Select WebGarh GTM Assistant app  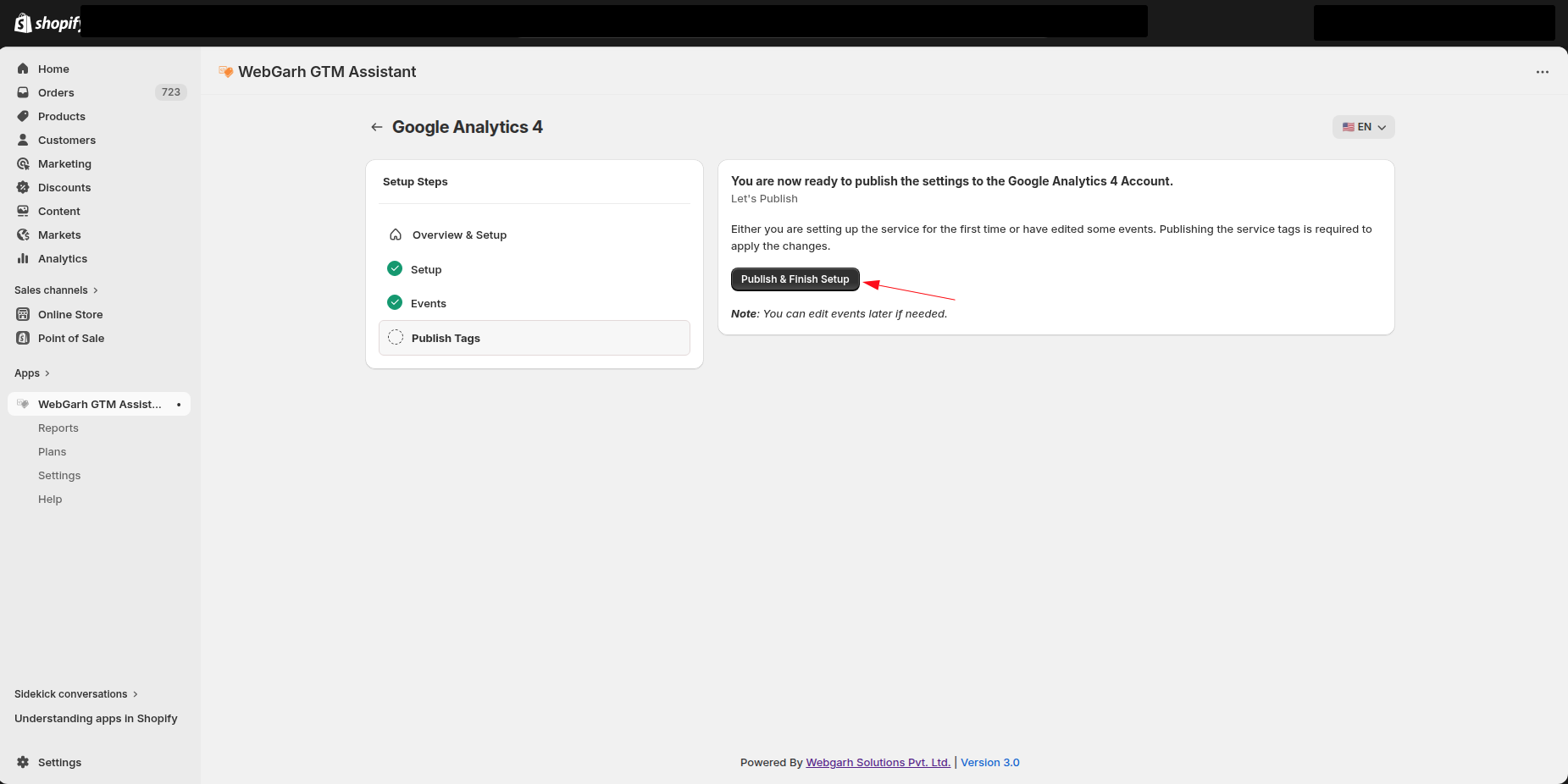point(99,404)
